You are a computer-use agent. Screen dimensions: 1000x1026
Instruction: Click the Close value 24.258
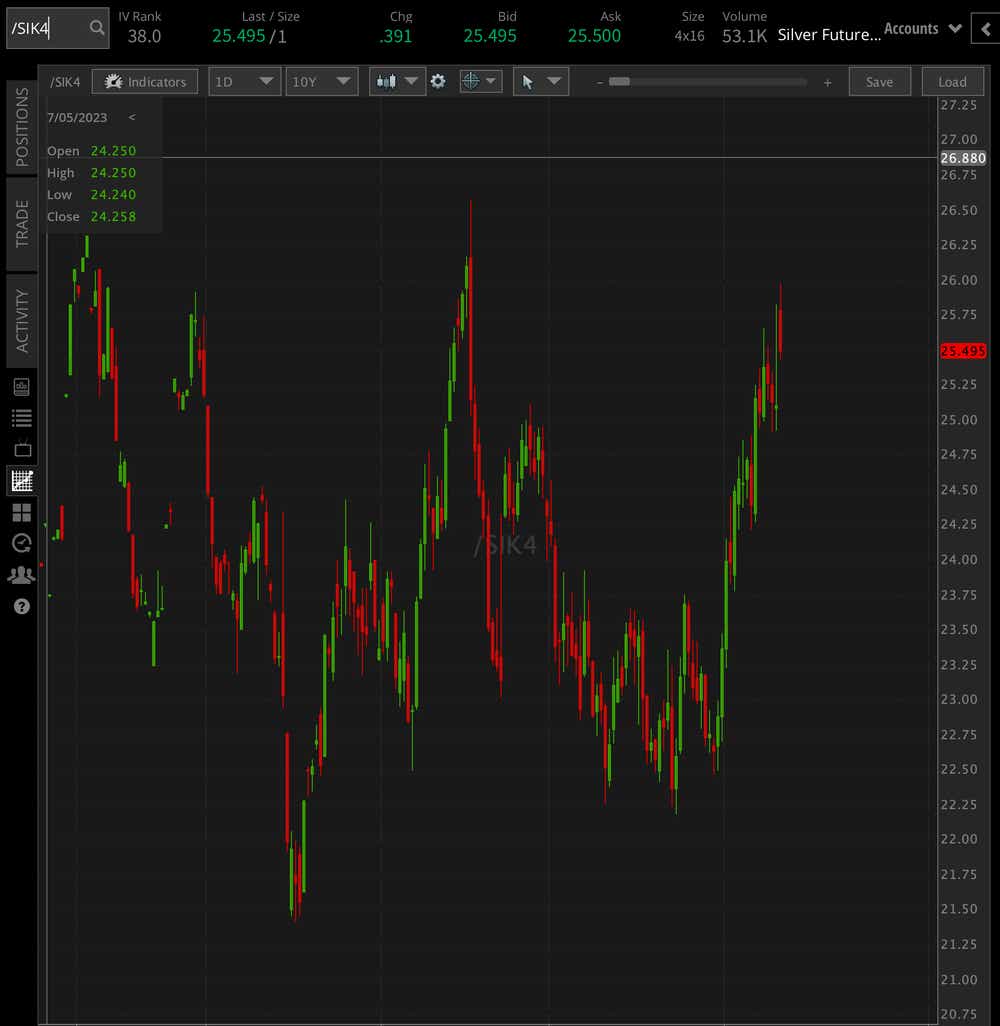coord(113,217)
